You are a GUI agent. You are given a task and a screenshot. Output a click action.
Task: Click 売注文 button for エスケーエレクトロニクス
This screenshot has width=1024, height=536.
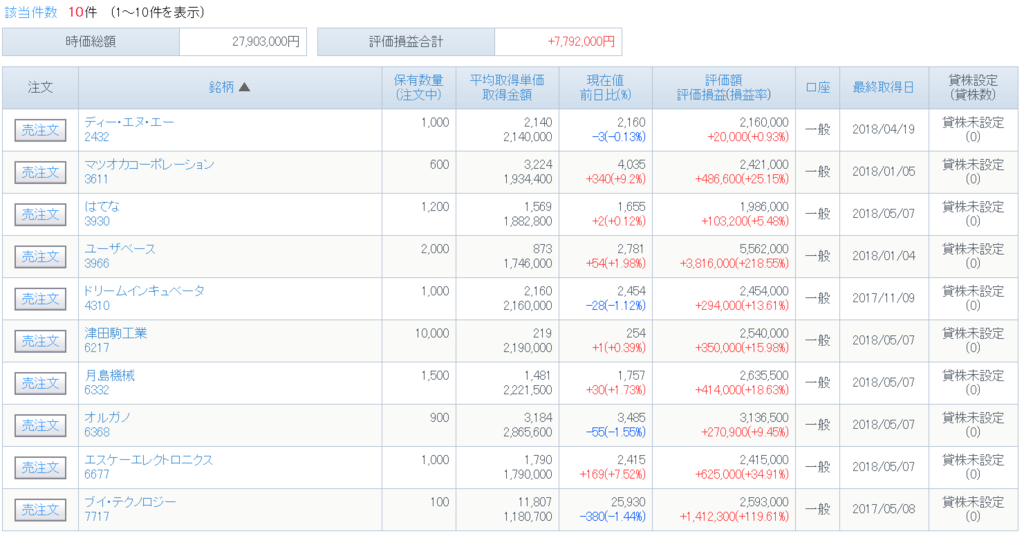coord(40,468)
